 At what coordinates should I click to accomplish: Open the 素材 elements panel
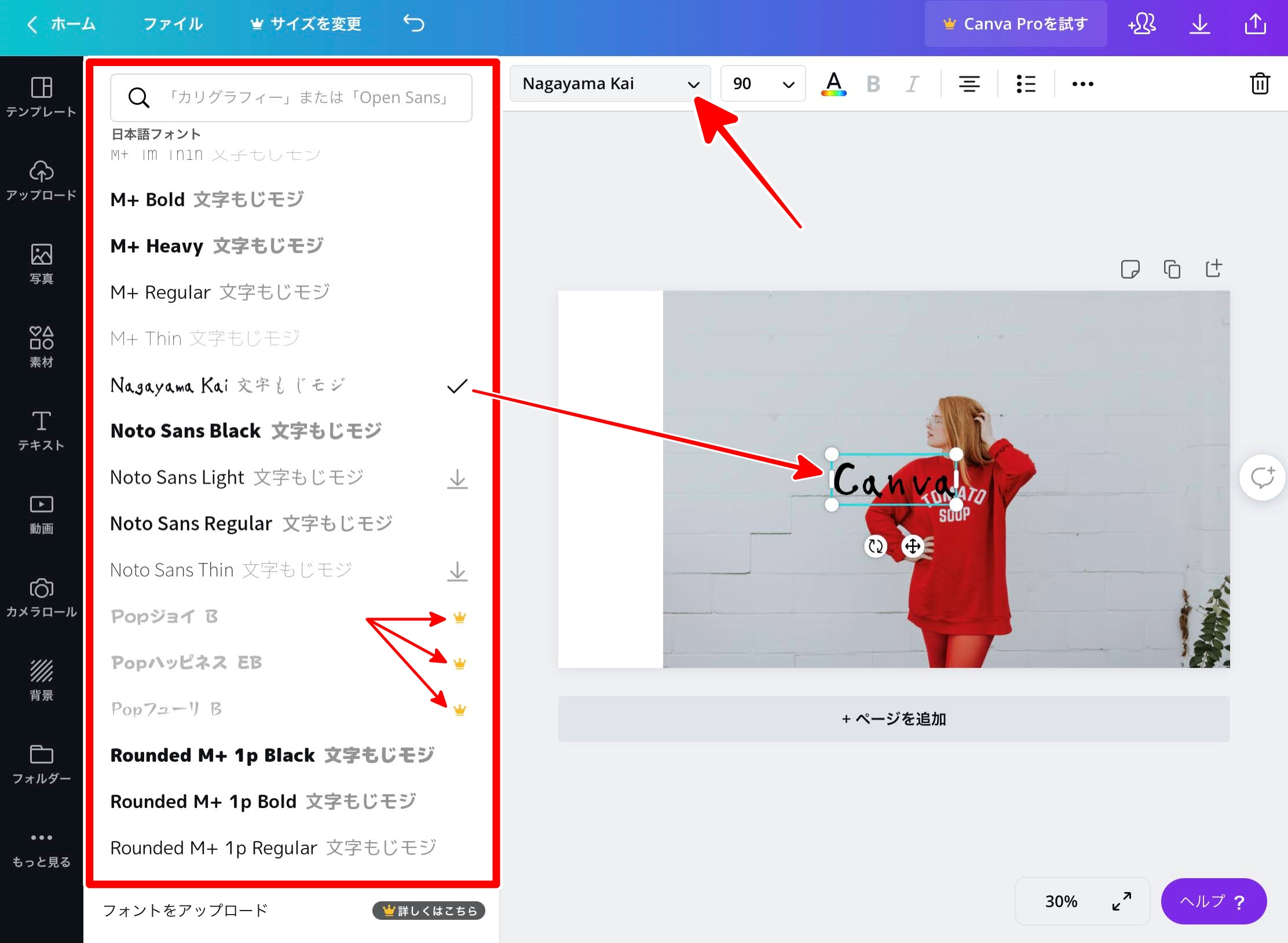(x=41, y=348)
